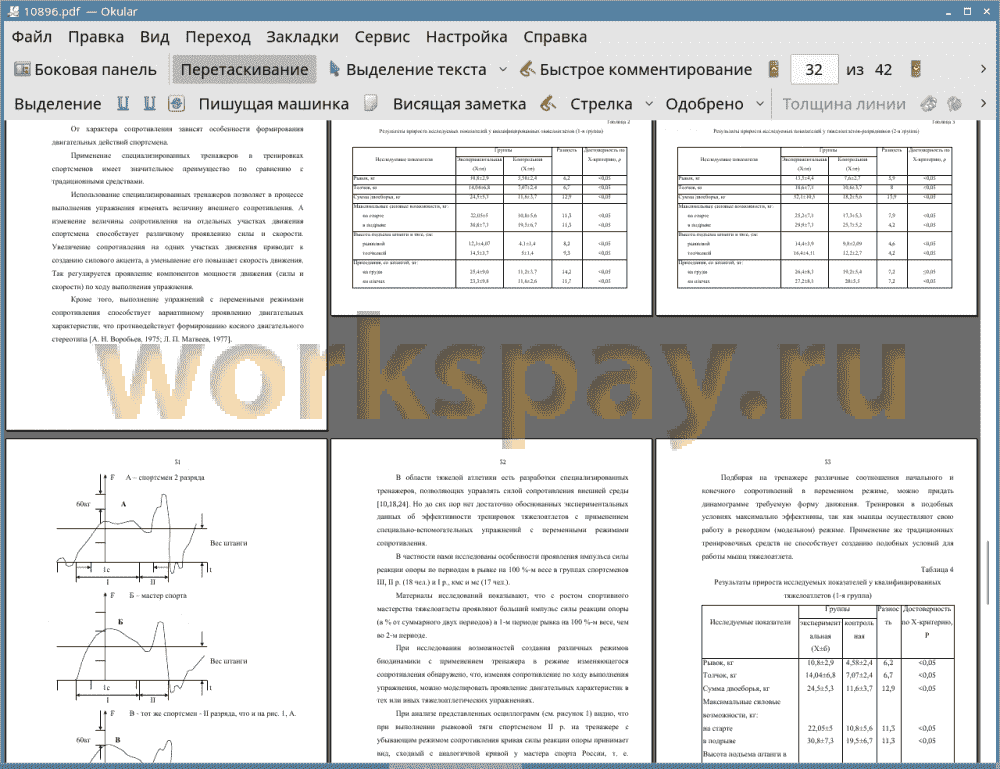Open the Настройка menu
Screen dimensions: 1000x769
466,37
